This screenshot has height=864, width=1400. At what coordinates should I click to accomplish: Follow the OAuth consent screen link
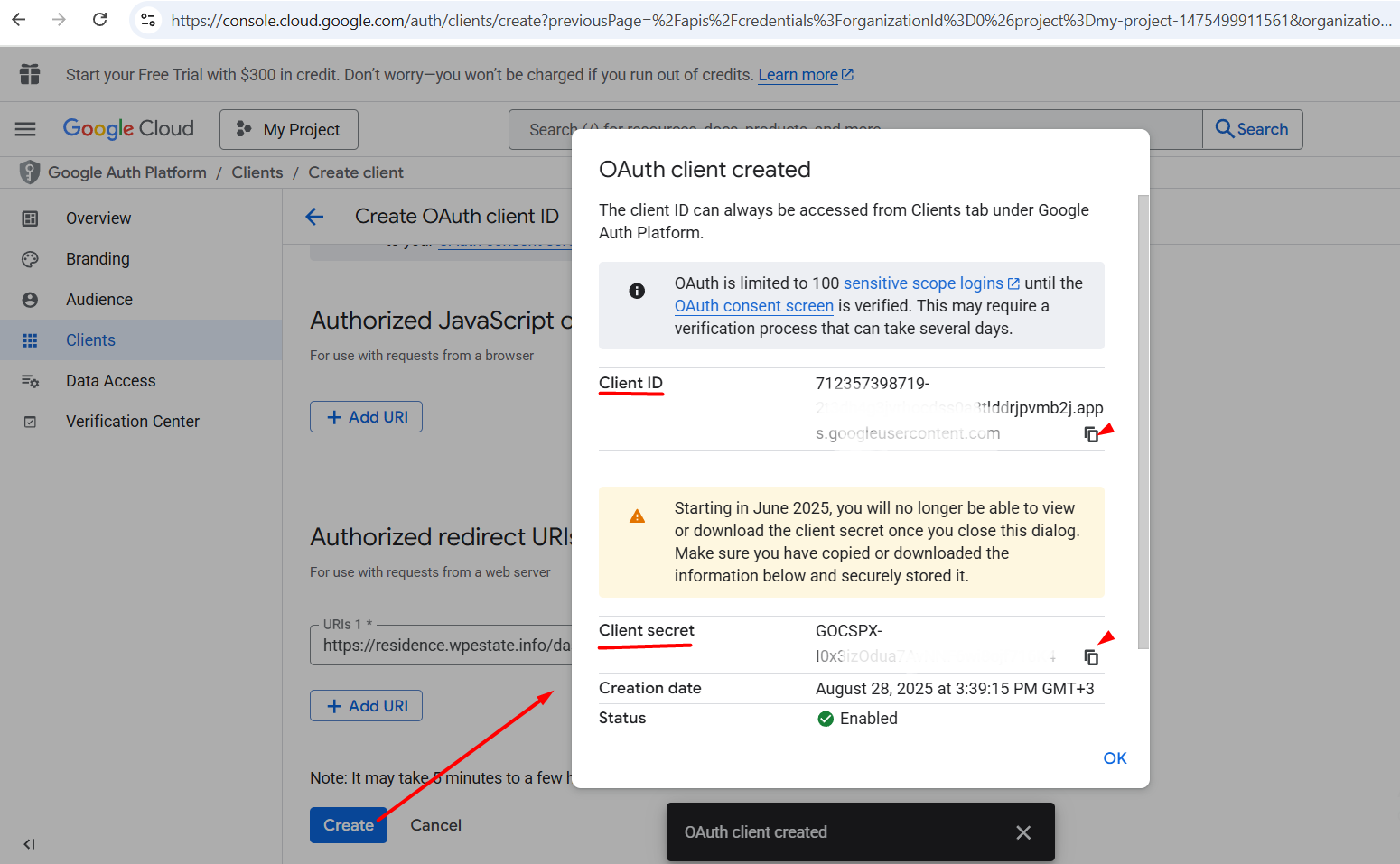pos(753,306)
